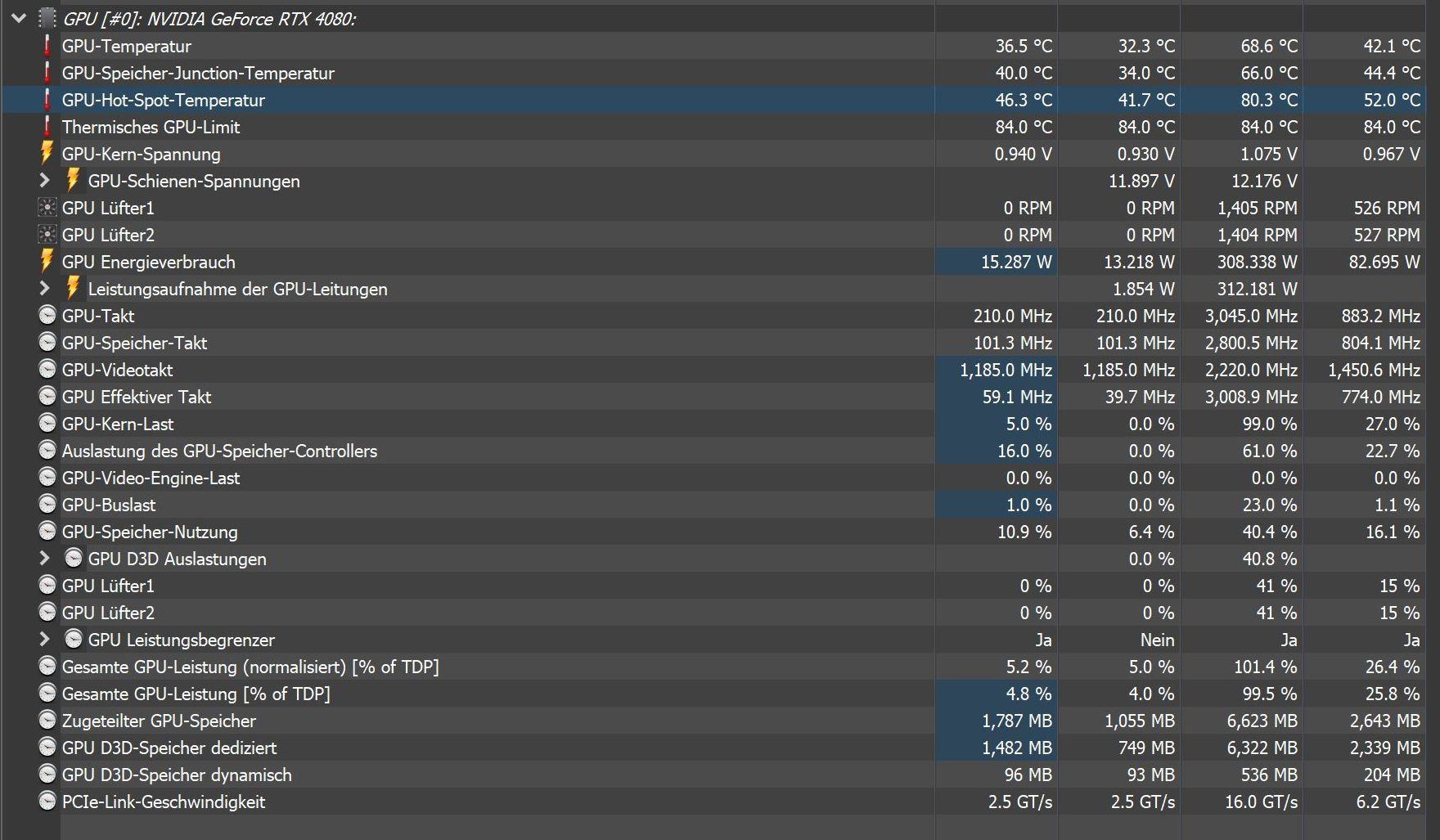Click the Nein value for GPU Leistungsbegrenzer
This screenshot has width=1440, height=840.
coord(1158,640)
